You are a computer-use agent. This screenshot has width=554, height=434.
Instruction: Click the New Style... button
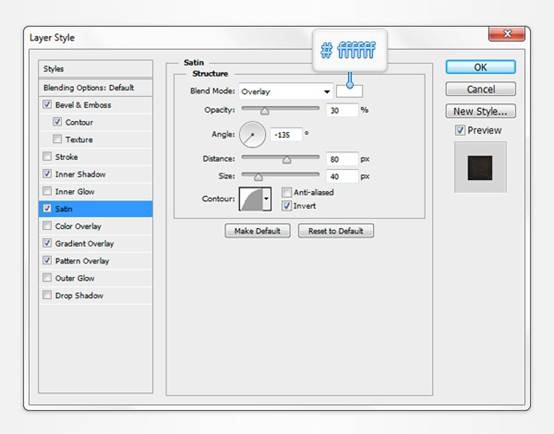point(481,111)
